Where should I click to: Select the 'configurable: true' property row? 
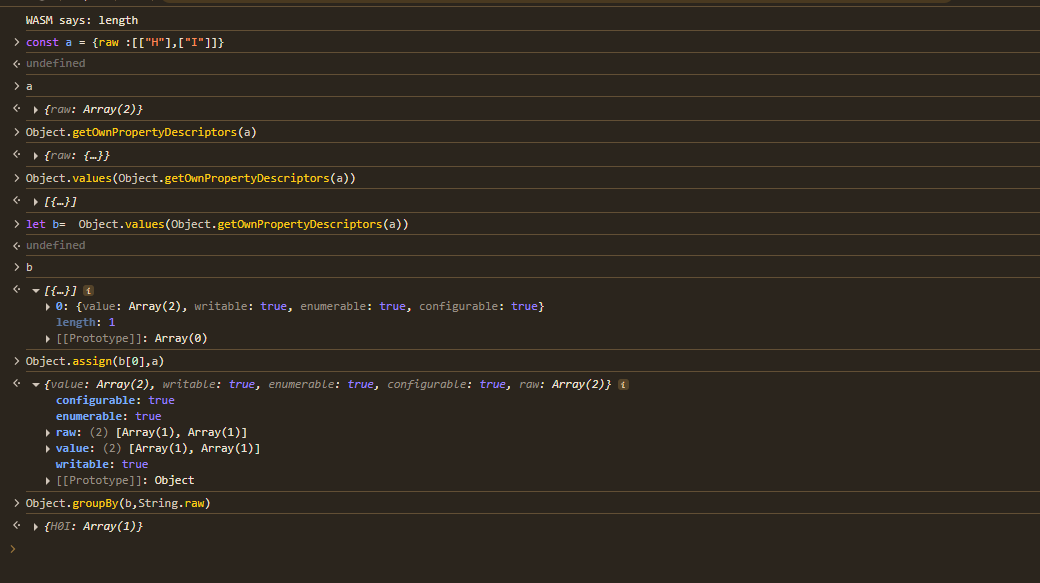coord(115,400)
